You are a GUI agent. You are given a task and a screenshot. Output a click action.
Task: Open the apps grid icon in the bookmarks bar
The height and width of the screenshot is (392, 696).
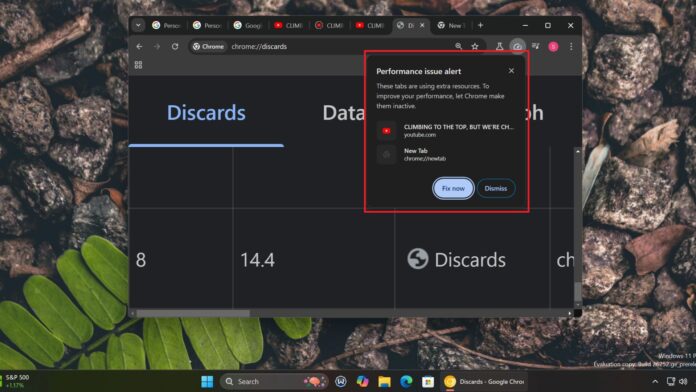coord(138,65)
